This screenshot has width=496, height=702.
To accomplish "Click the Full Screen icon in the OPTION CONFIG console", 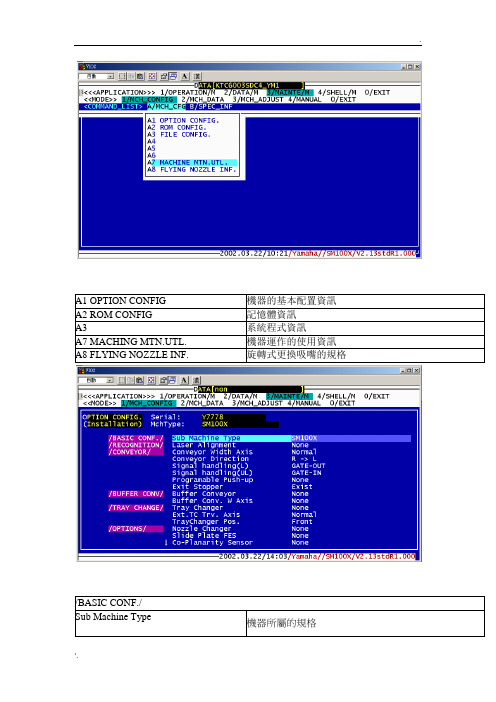I will pyautogui.click(x=152, y=380).
